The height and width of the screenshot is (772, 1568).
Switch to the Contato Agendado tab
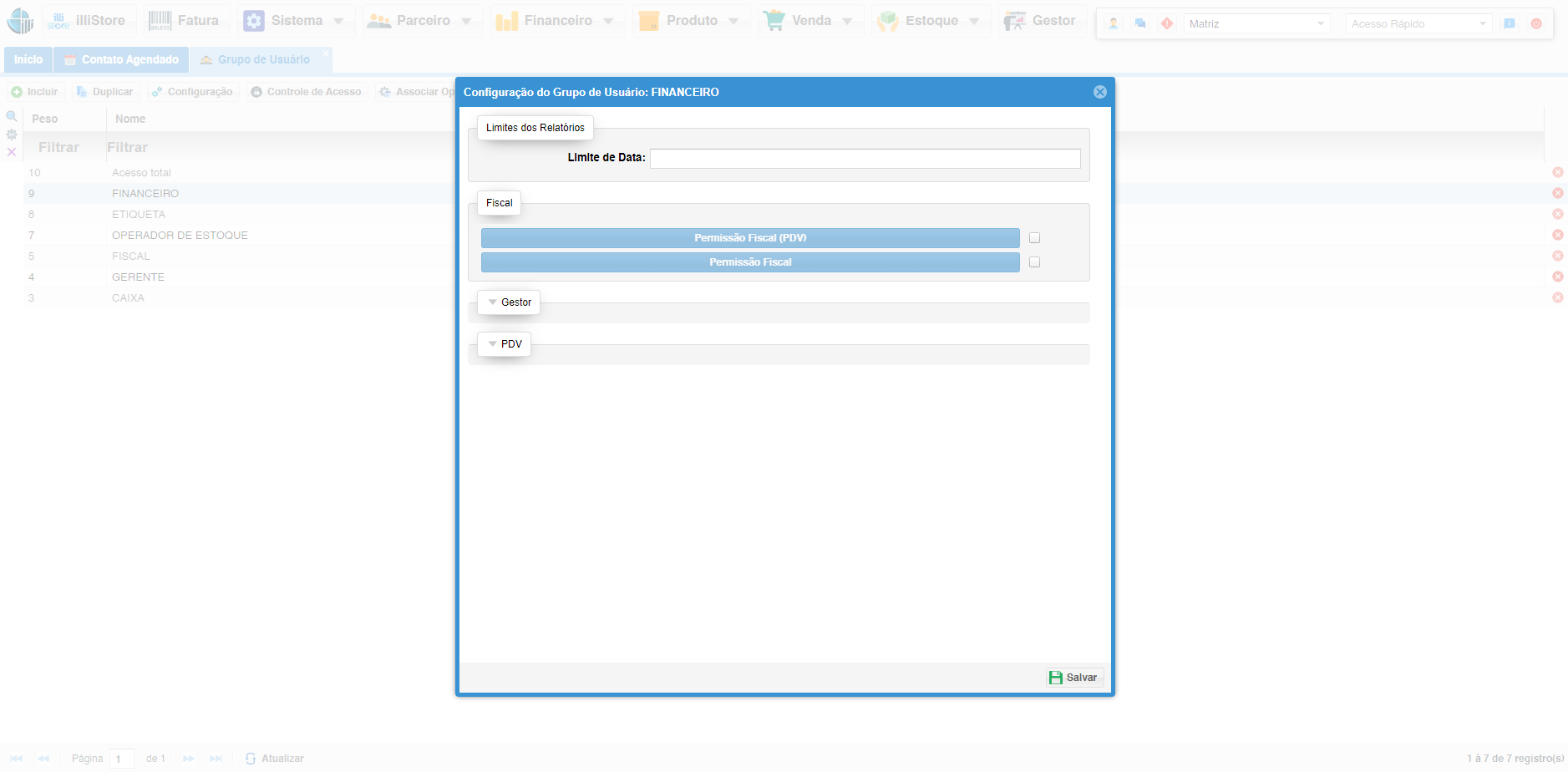(x=121, y=59)
